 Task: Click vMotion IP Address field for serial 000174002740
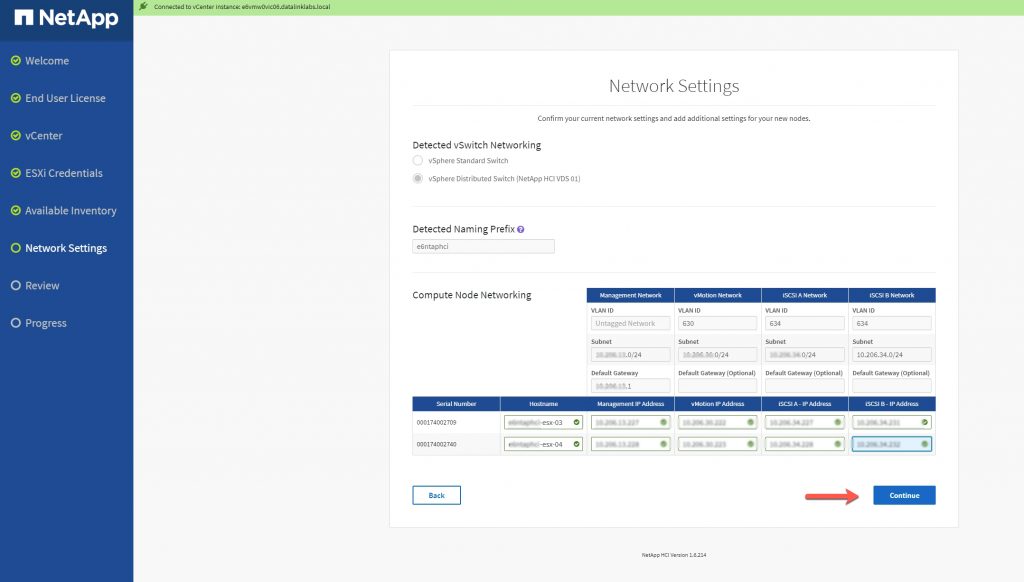click(717, 444)
